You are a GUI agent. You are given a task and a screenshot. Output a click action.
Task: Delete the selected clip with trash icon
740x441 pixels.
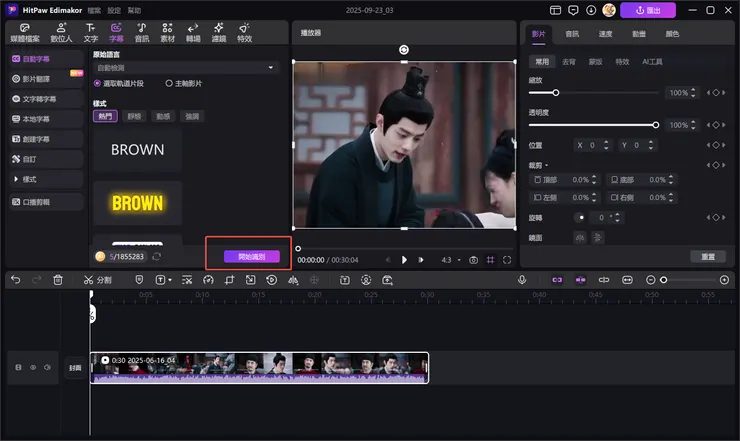point(58,280)
